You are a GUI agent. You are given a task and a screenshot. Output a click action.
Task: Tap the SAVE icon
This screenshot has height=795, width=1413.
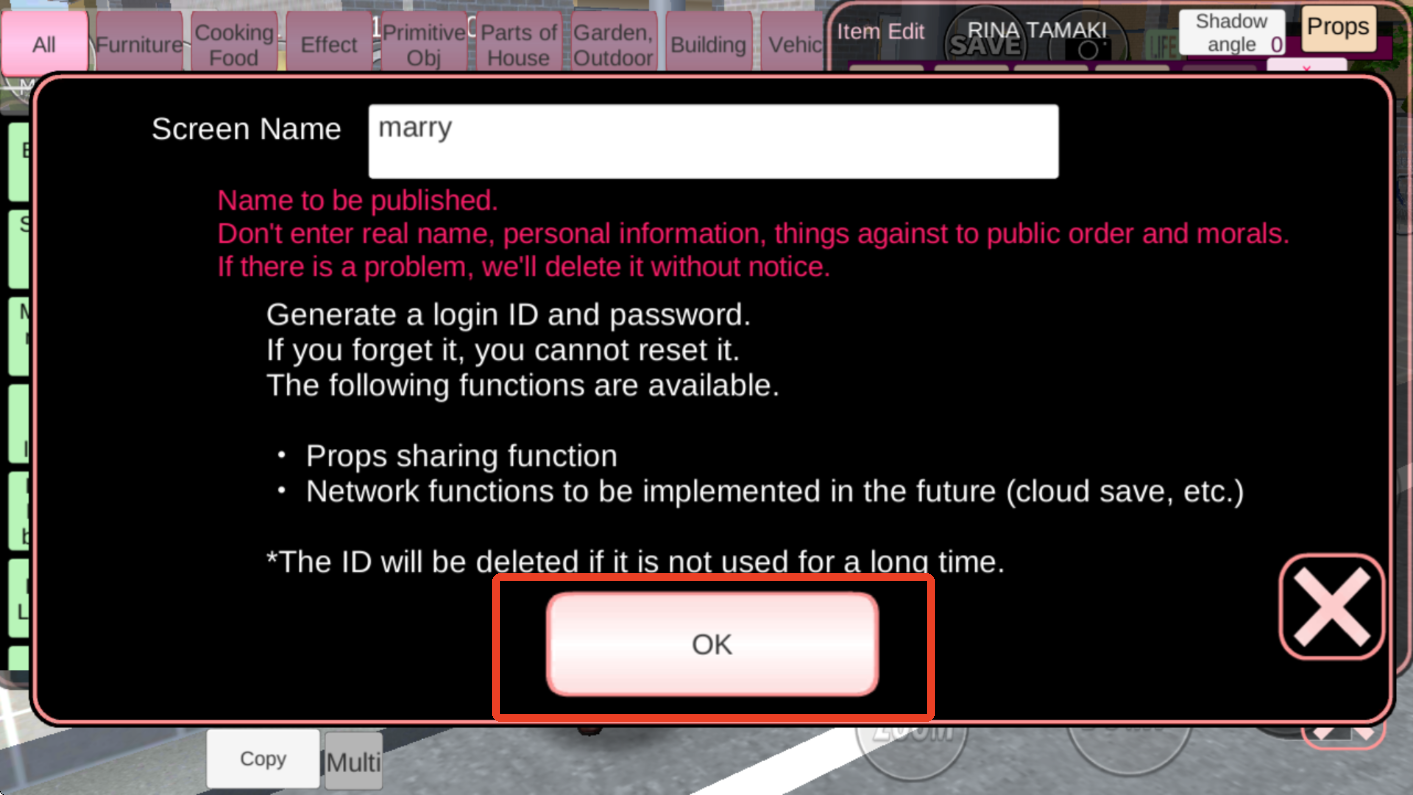[985, 45]
